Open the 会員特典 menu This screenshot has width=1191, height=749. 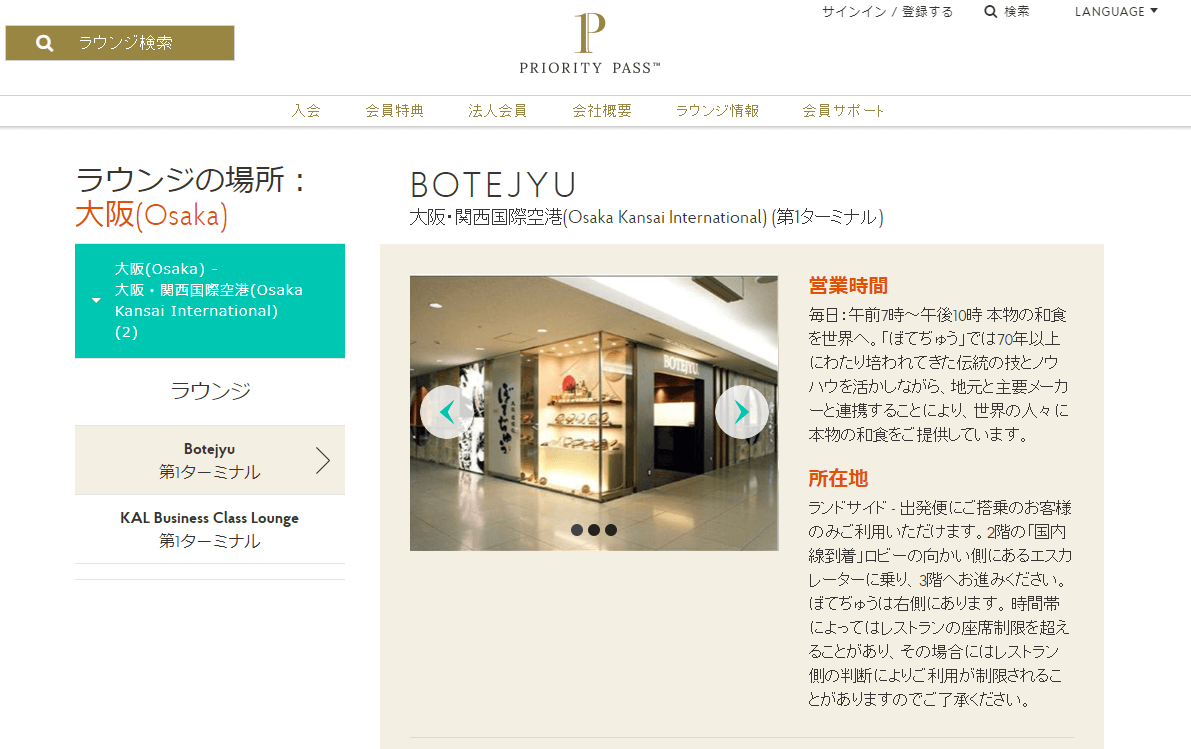click(x=394, y=111)
